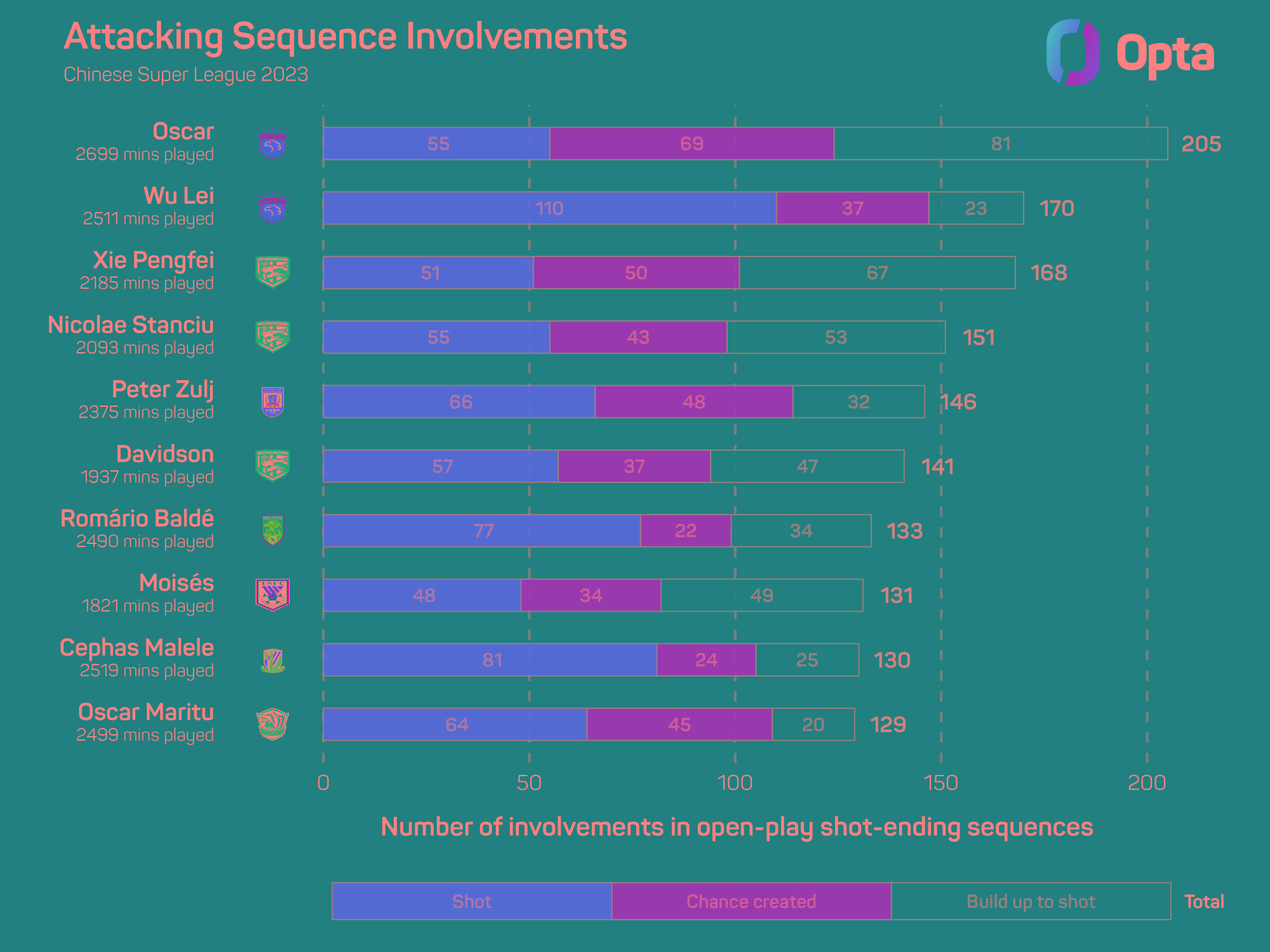The height and width of the screenshot is (952, 1270).
Task: Select Oscar's 69 chance created segment
Action: (x=692, y=143)
